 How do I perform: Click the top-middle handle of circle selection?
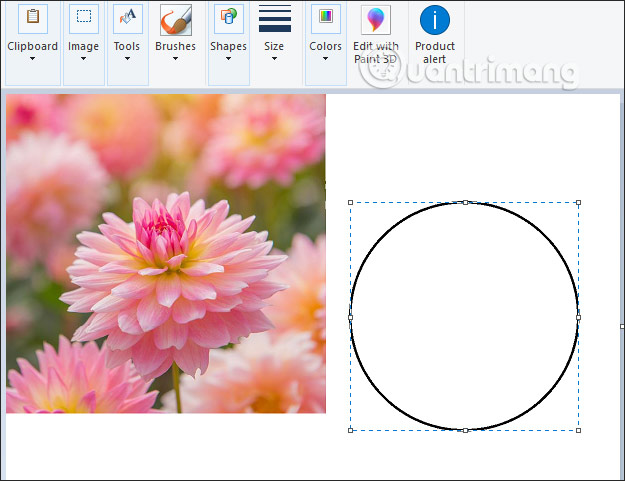465,202
